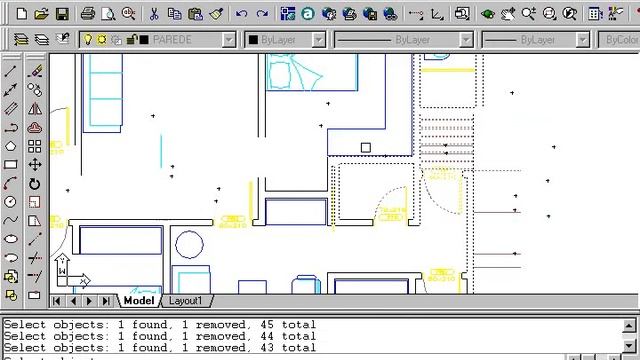Click command line reading '45 total'
This screenshot has width=640, height=360.
(160, 324)
